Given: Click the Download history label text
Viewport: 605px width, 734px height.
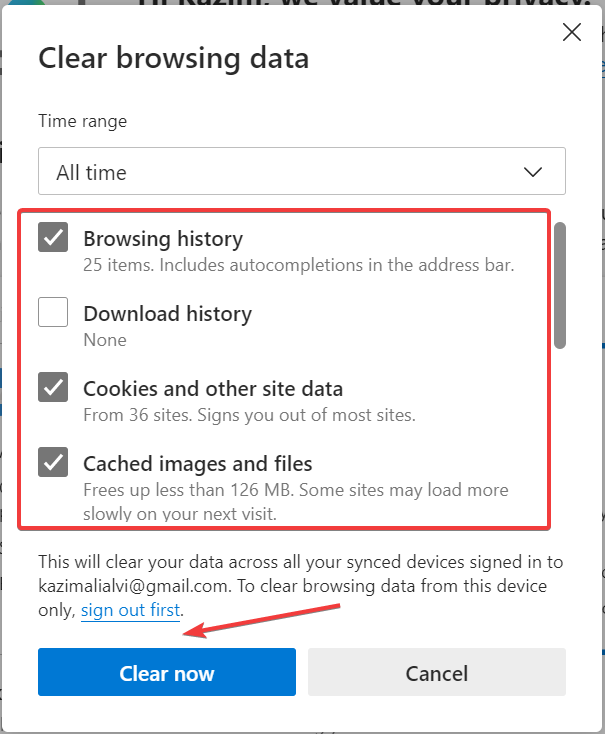Looking at the screenshot, I should [167, 314].
